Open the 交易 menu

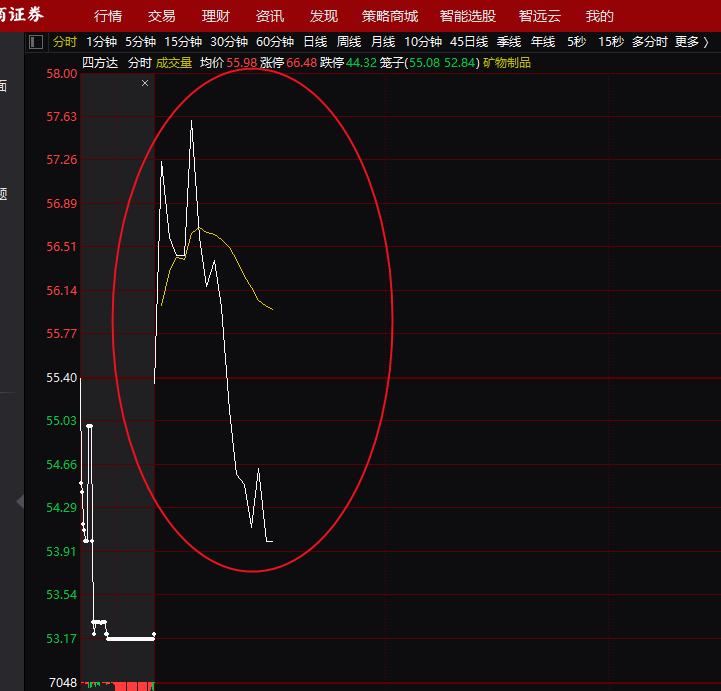161,17
